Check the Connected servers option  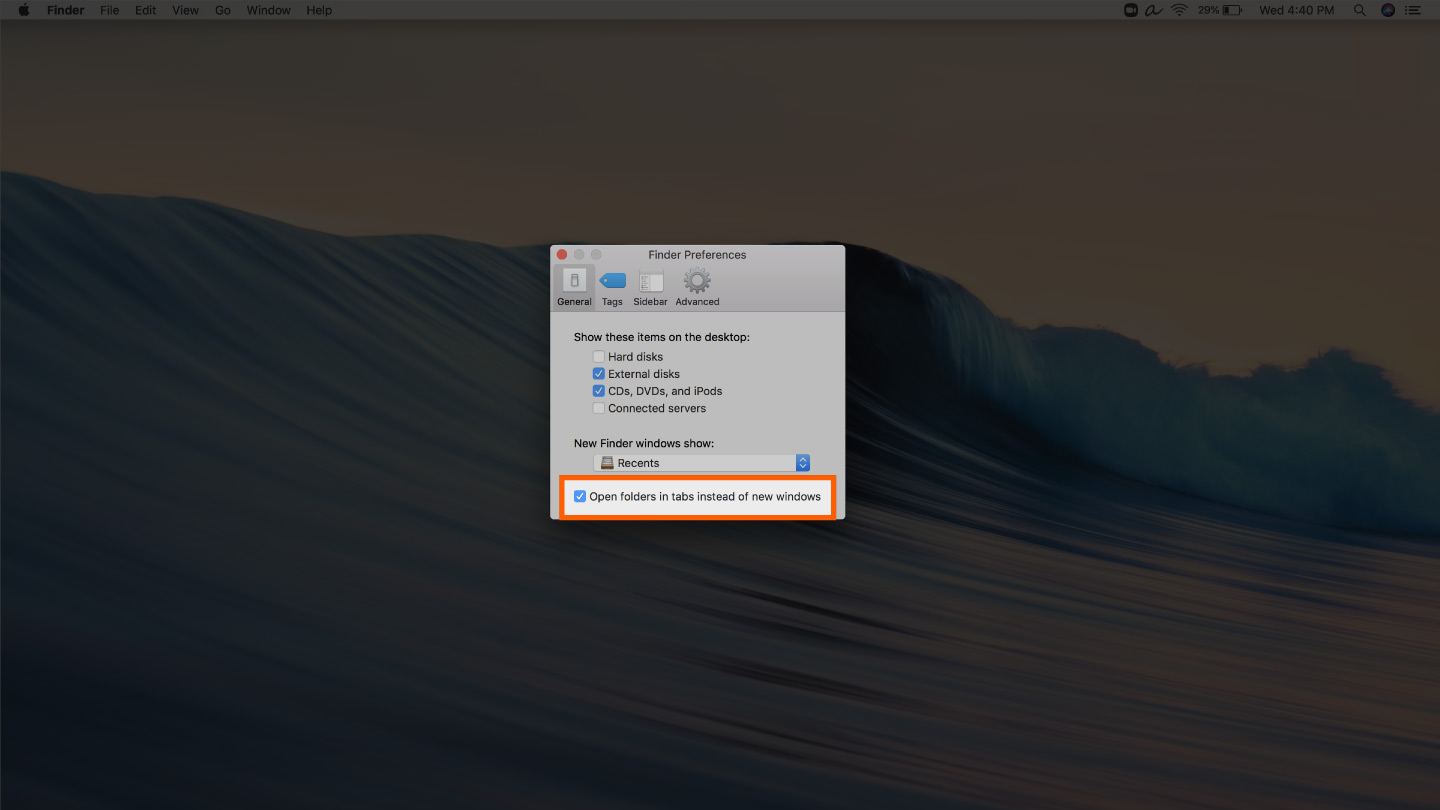598,408
